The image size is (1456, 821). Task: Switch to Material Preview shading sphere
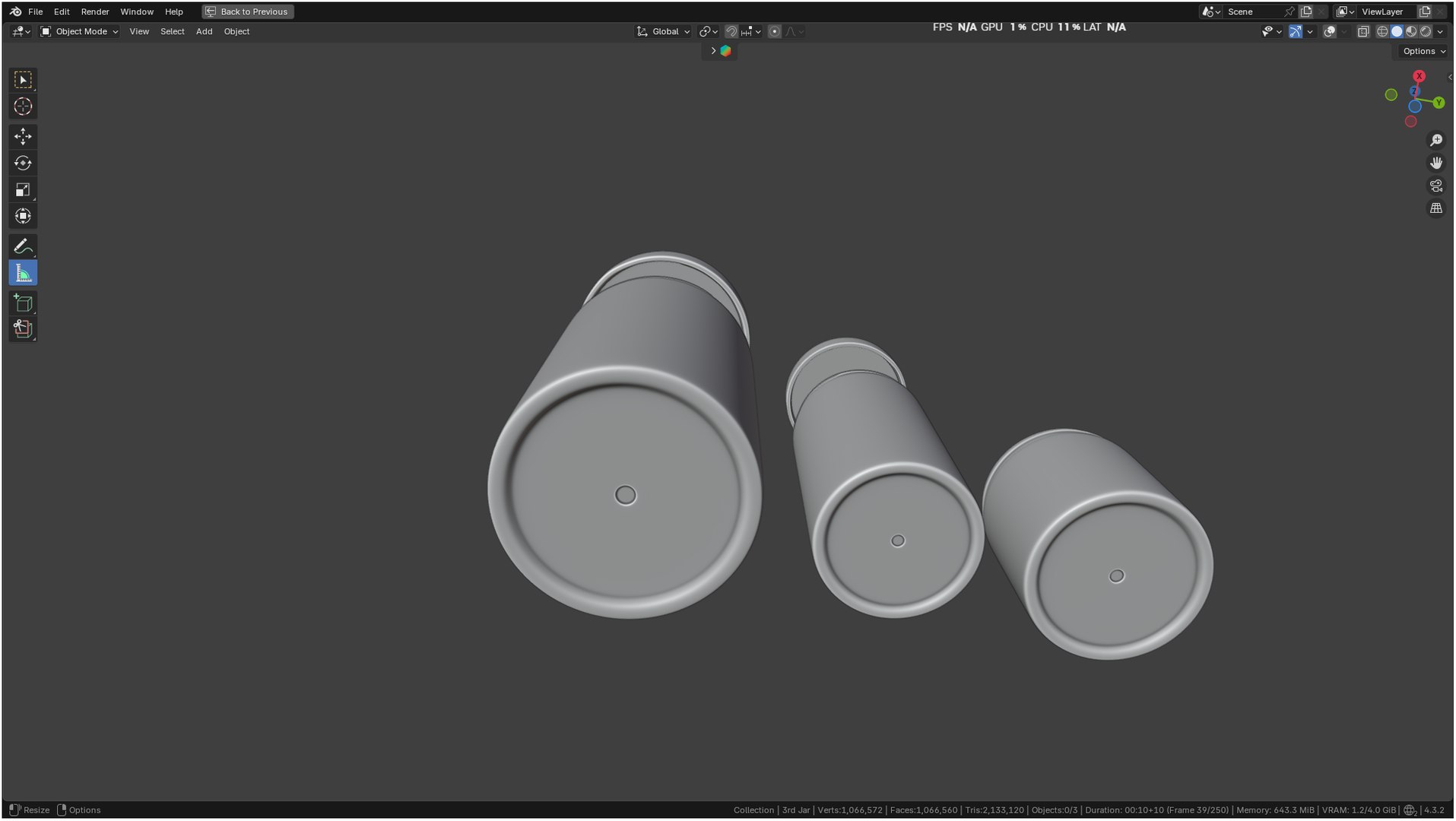(x=1411, y=31)
